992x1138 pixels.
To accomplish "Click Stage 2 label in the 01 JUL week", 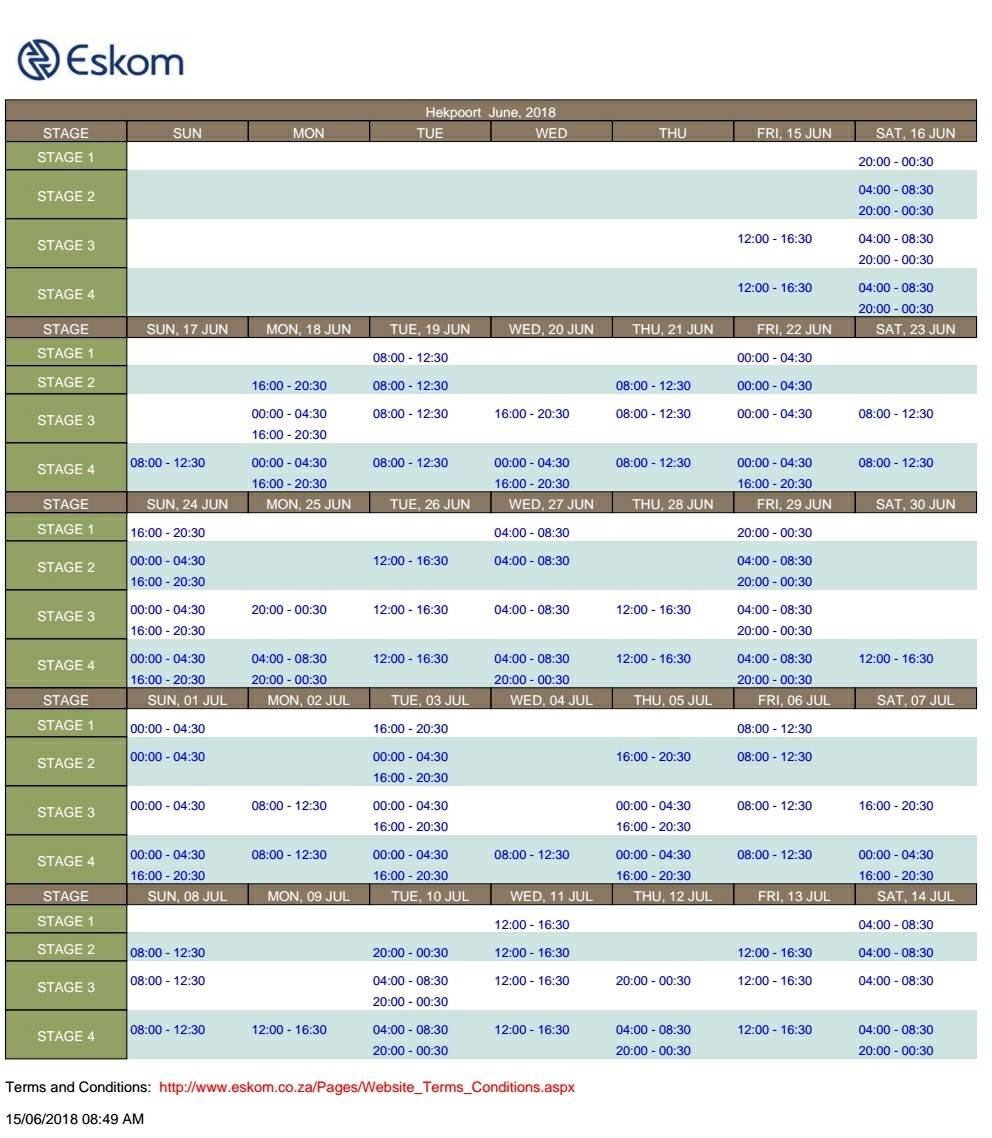I will [66, 763].
